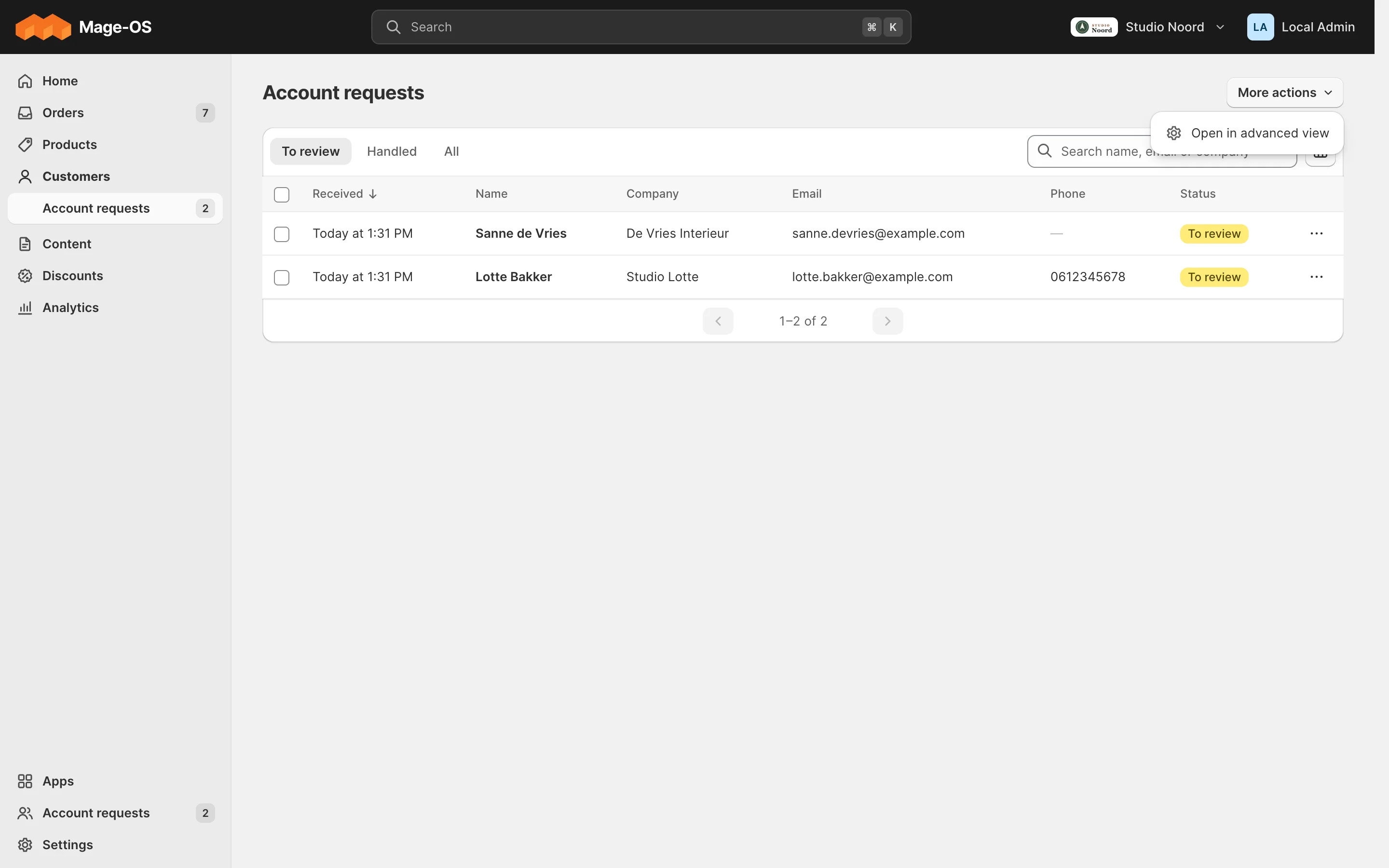
Task: Click the LA user avatar
Action: [1260, 27]
